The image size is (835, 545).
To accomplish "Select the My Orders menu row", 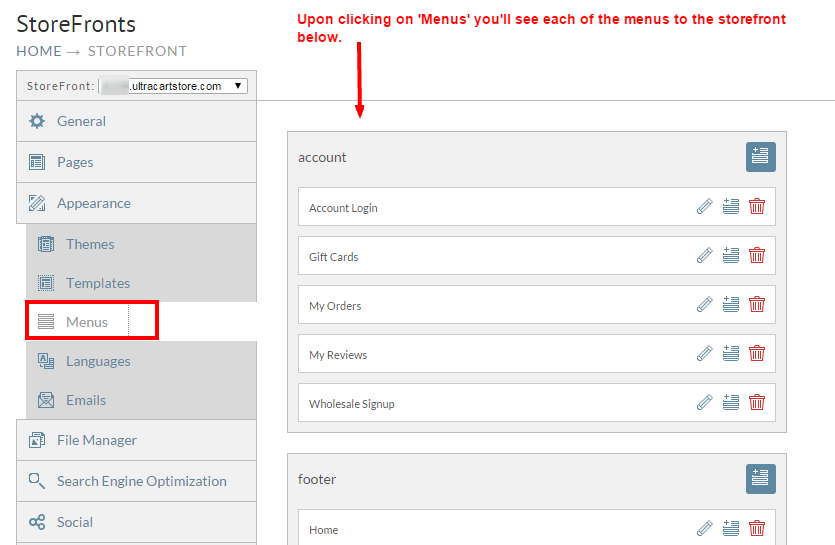I will [537, 305].
